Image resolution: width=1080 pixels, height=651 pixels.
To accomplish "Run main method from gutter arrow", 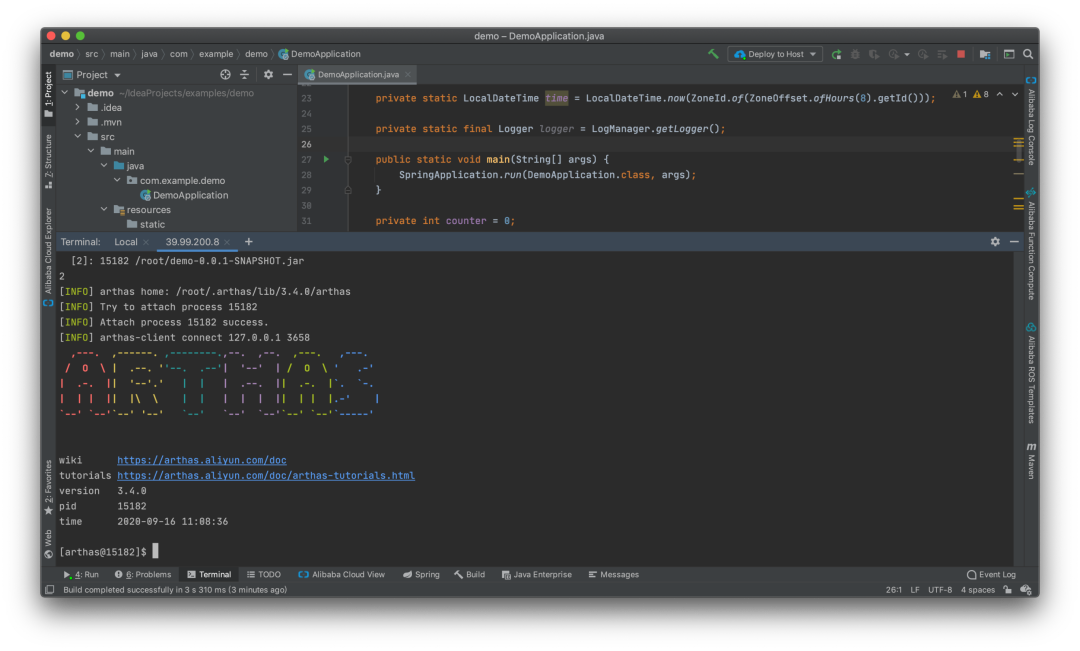I will point(326,160).
